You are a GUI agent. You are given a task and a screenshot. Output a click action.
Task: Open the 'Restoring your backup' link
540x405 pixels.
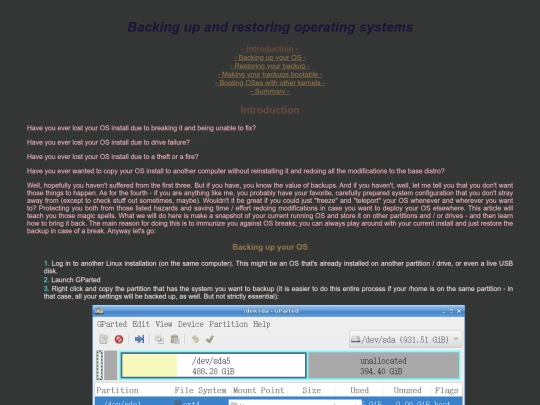[270, 66]
